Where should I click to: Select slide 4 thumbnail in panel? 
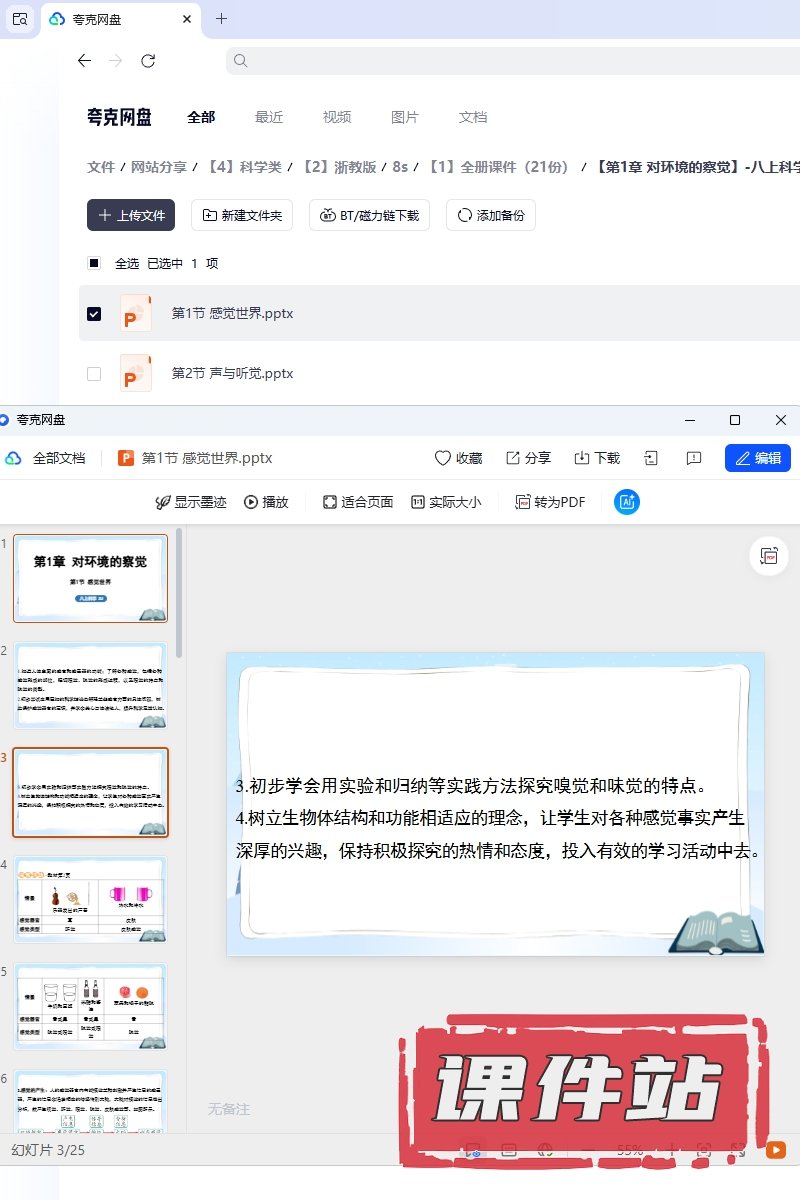(x=90, y=899)
